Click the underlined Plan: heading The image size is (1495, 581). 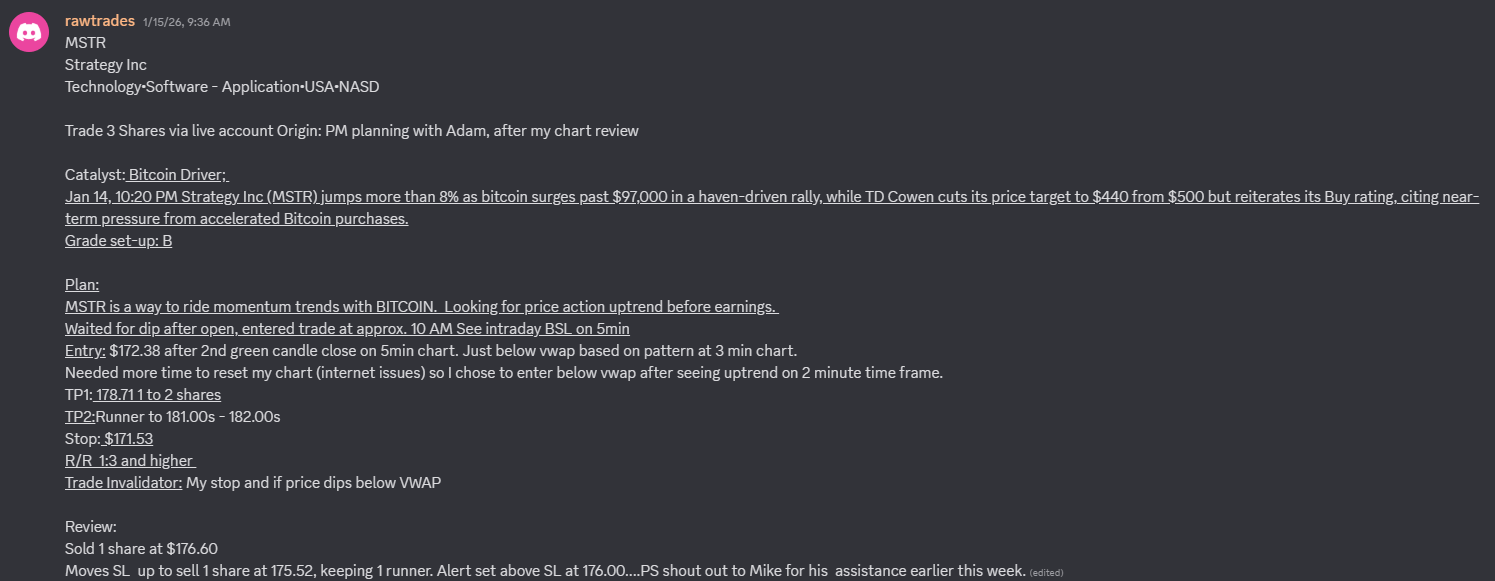click(82, 285)
